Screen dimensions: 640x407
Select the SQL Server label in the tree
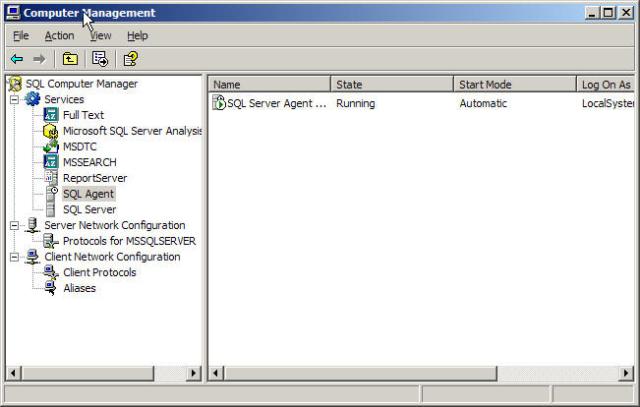(89, 210)
